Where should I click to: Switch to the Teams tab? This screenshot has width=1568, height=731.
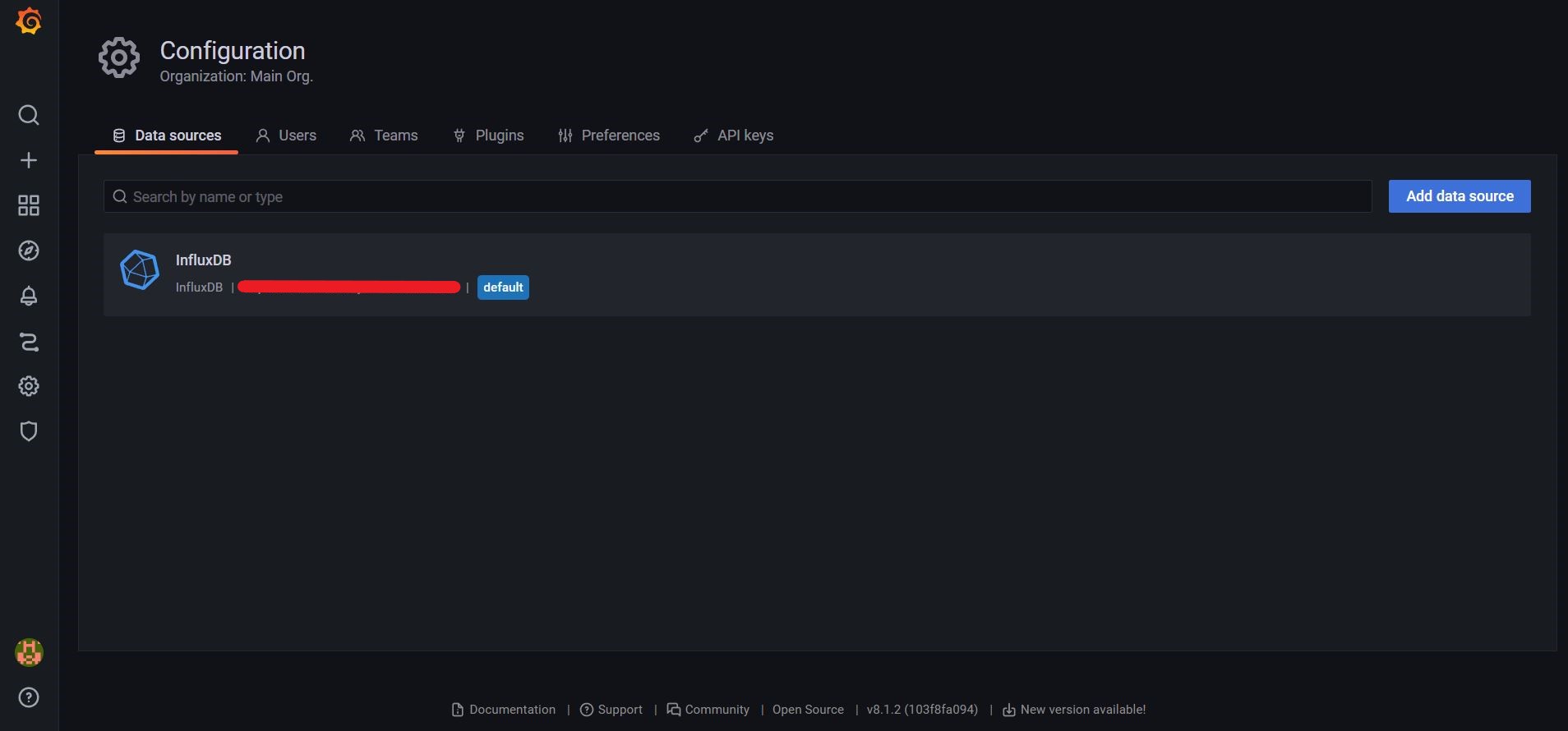pos(384,136)
